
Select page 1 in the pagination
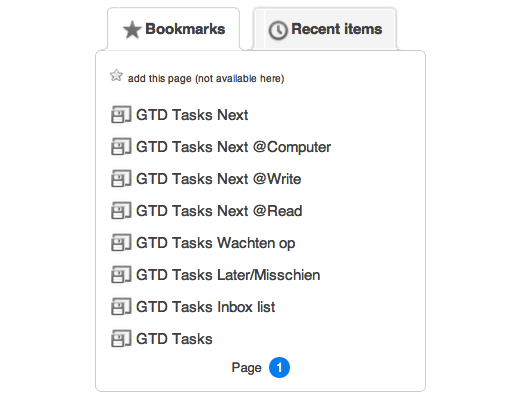[279, 368]
